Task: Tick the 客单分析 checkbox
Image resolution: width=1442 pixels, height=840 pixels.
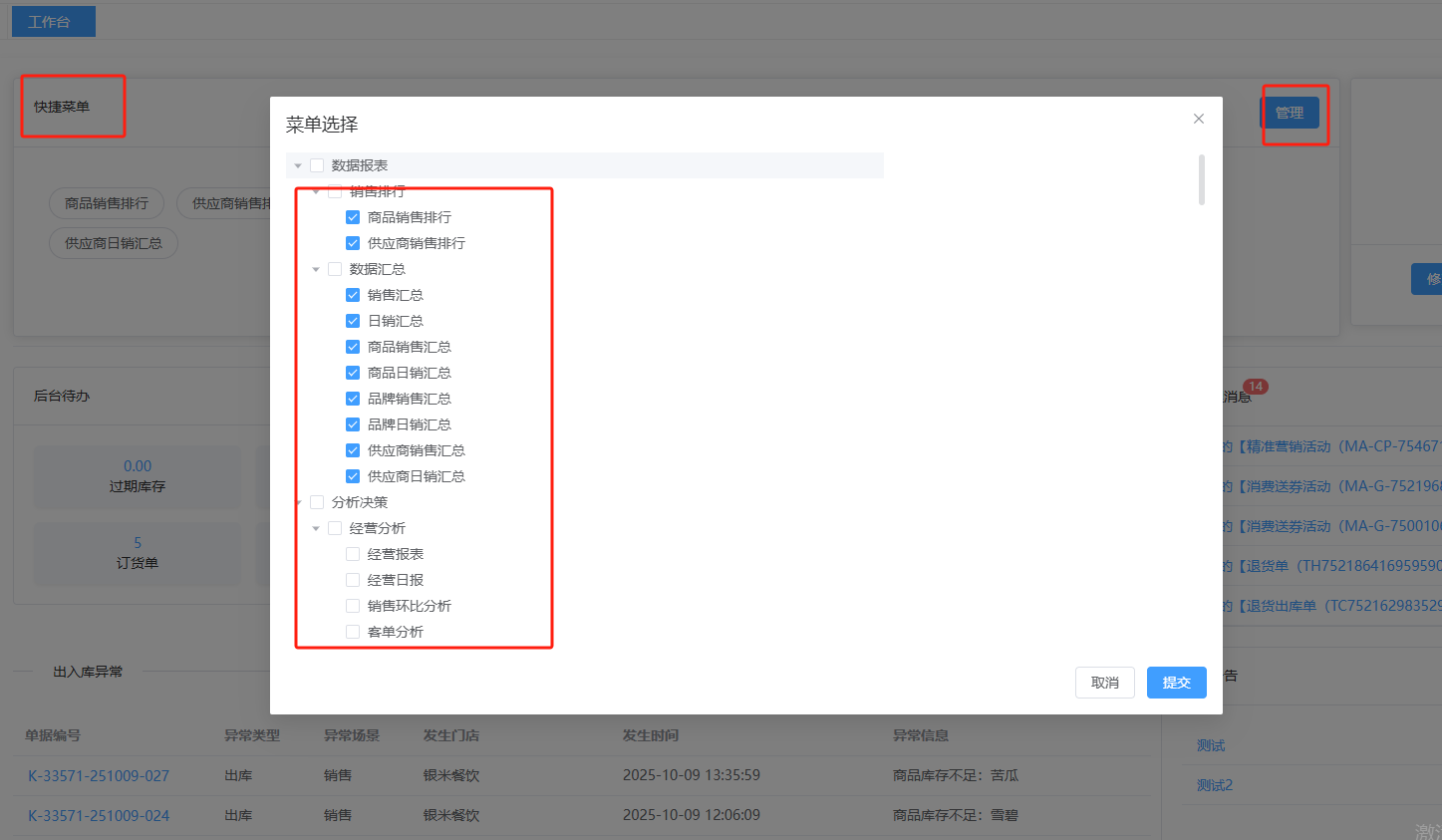Action: [x=353, y=632]
